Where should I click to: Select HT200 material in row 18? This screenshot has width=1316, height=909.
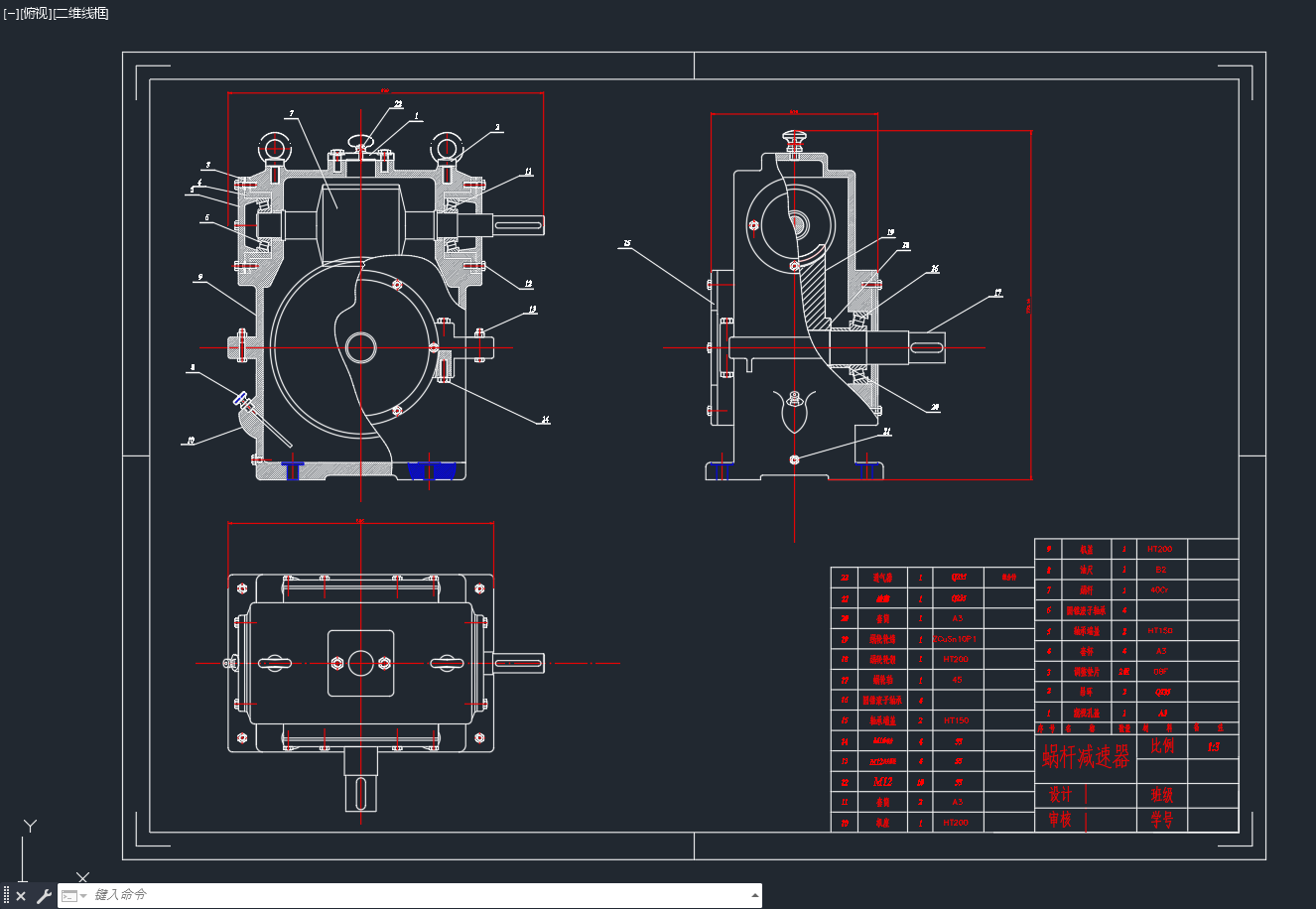957,659
